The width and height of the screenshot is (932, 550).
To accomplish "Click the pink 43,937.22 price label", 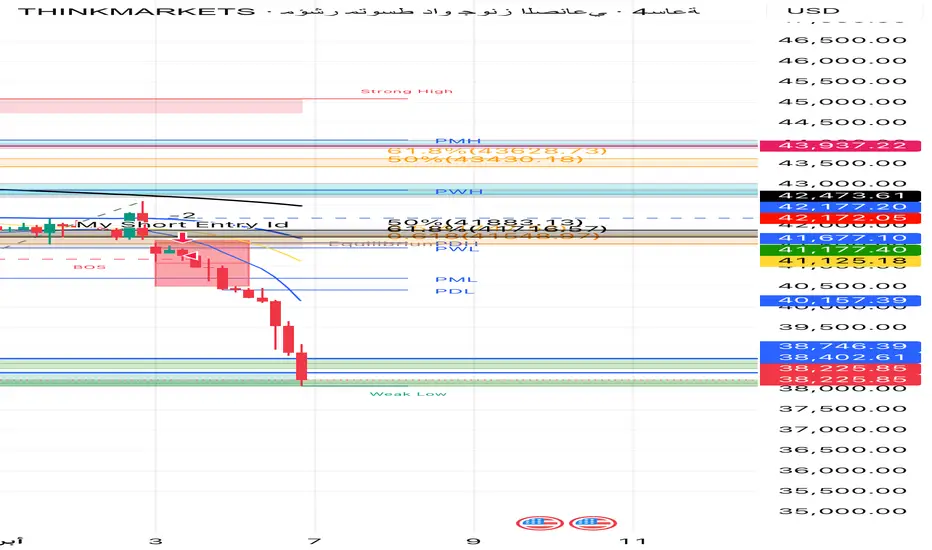I will pyautogui.click(x=840, y=146).
